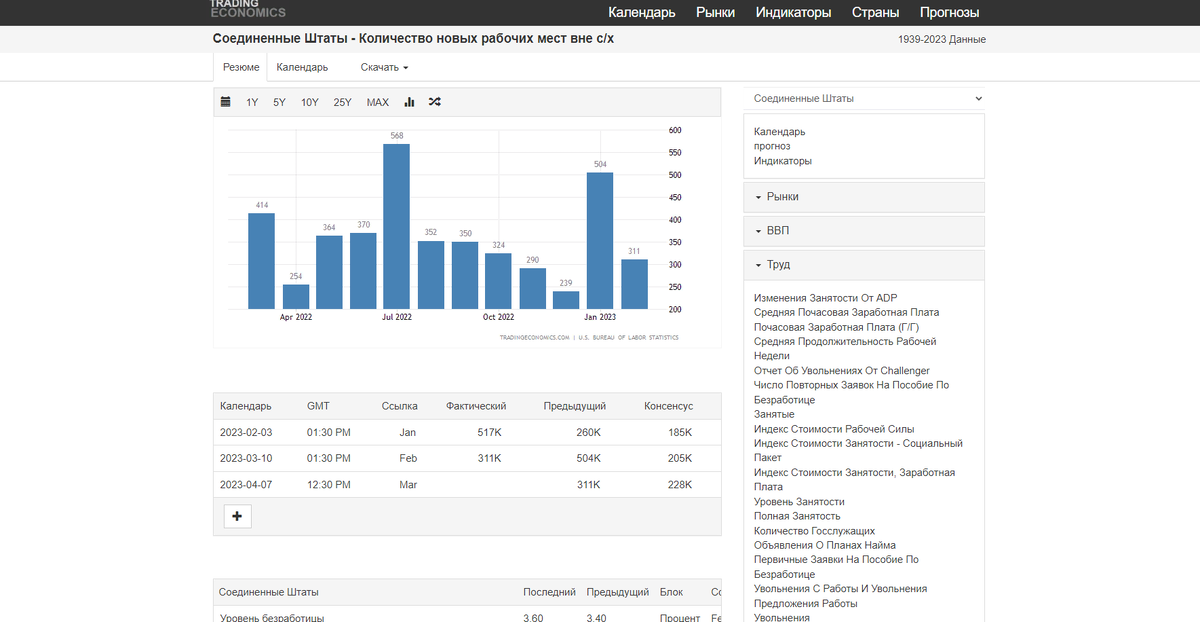Open sidebar Календарь link under country selector
This screenshot has height=622, width=1200.
[779, 132]
